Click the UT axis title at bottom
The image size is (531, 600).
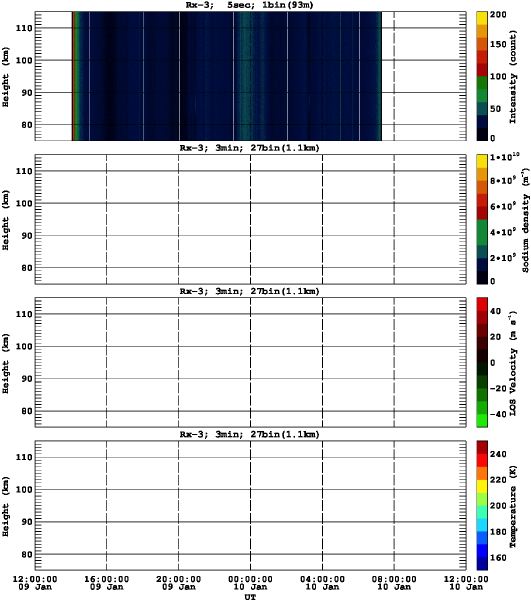[x=250, y=597]
